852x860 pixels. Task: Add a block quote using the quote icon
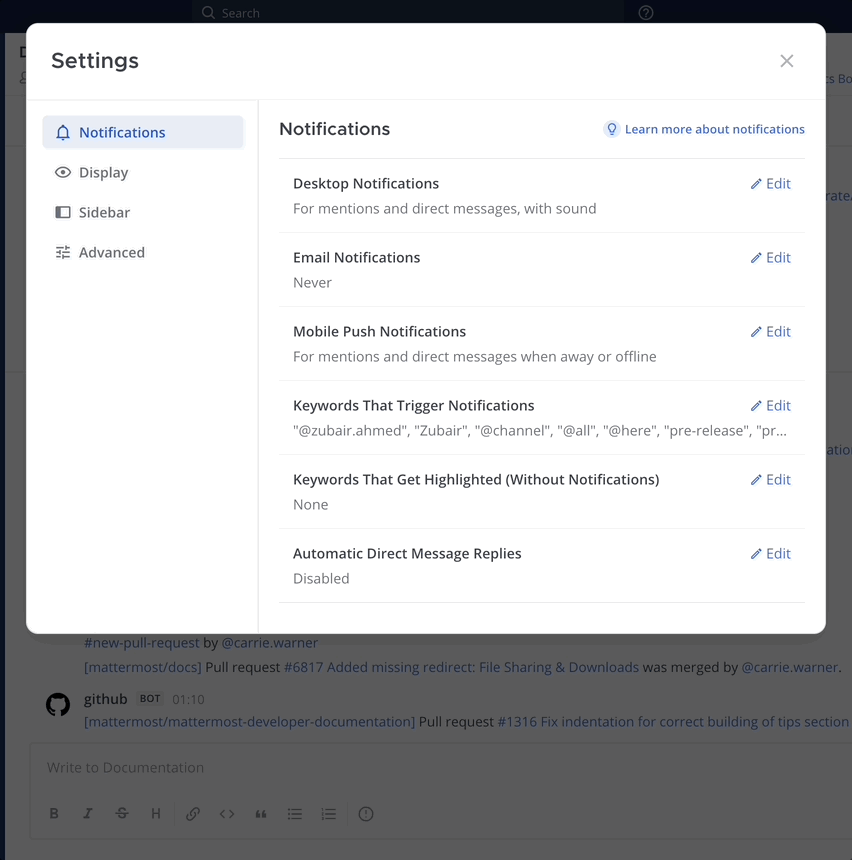tap(260, 813)
